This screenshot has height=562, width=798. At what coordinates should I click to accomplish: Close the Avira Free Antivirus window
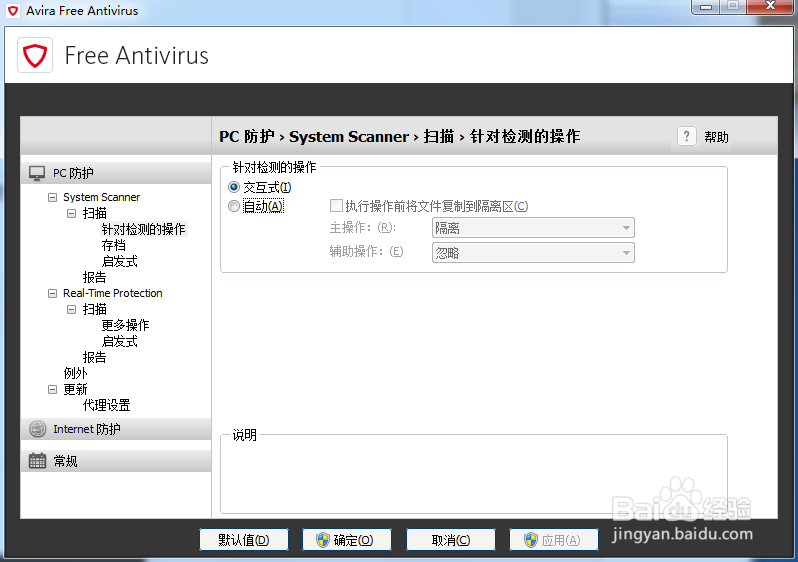pos(770,6)
